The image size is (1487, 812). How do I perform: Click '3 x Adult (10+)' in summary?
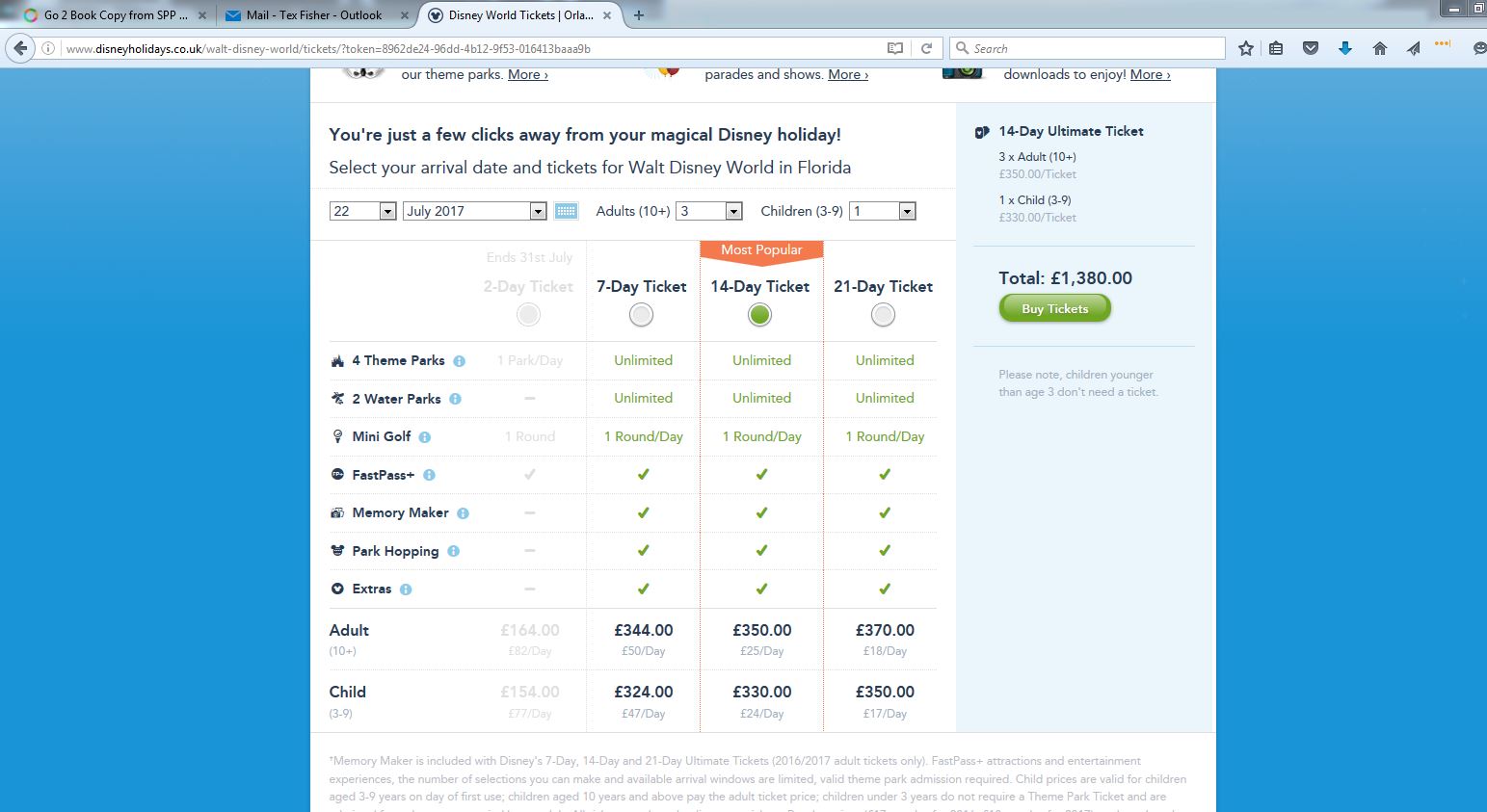point(1037,157)
